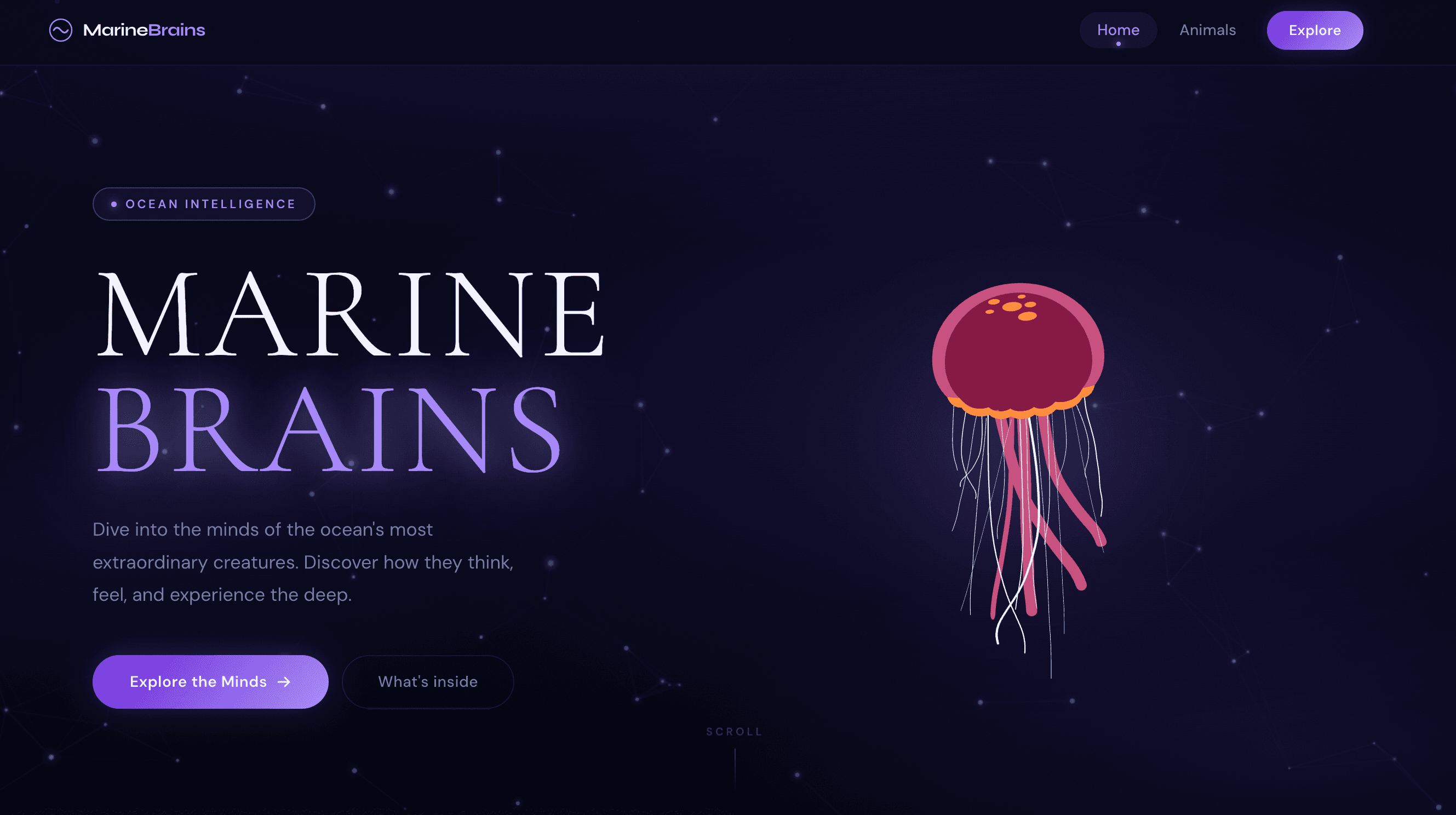Click the SCROLL indicator label
The image size is (1456, 815).
[x=733, y=731]
